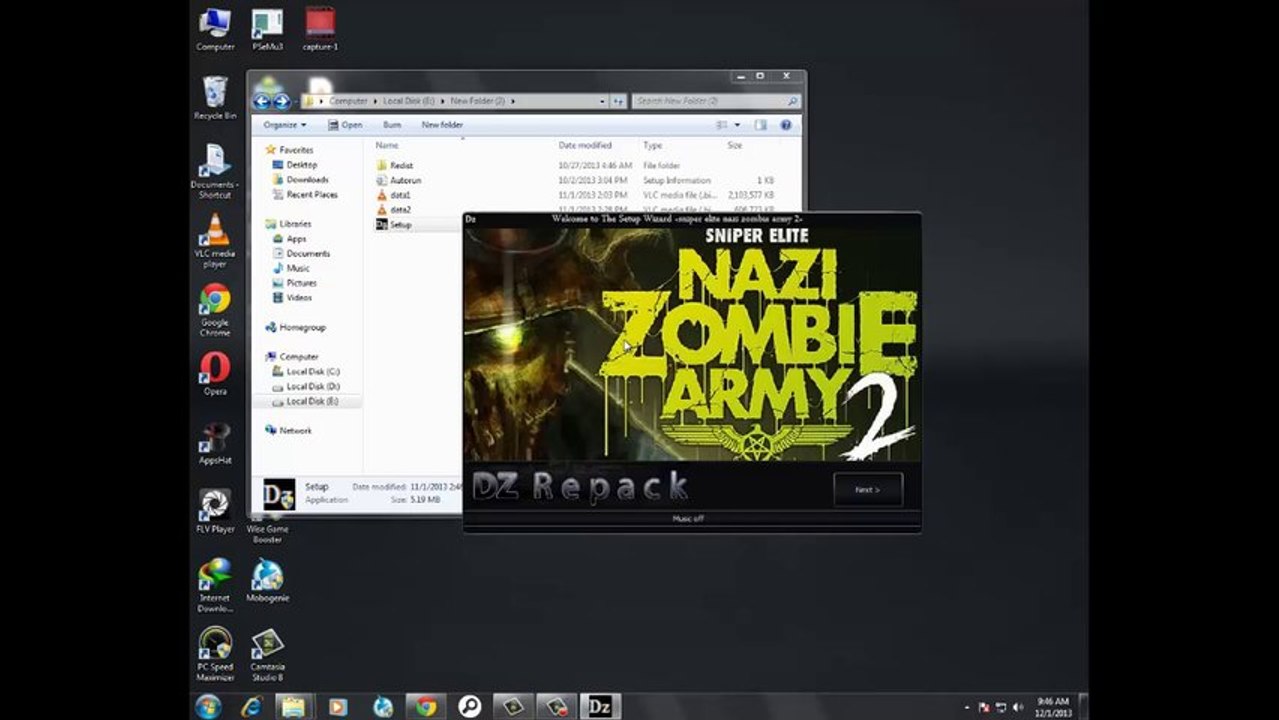The height and width of the screenshot is (720, 1279).
Task: Select the data1 file
Action: tap(400, 195)
